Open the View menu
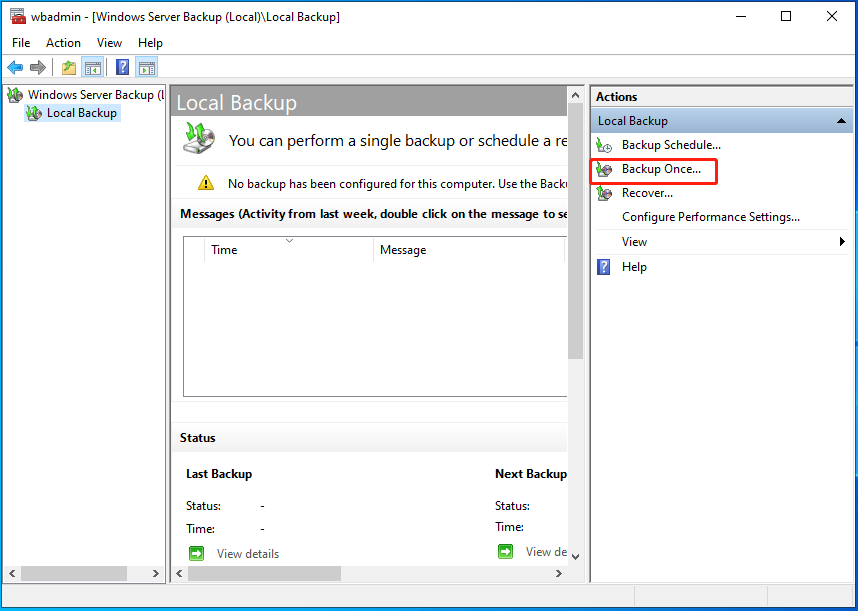858x611 pixels. (x=109, y=42)
